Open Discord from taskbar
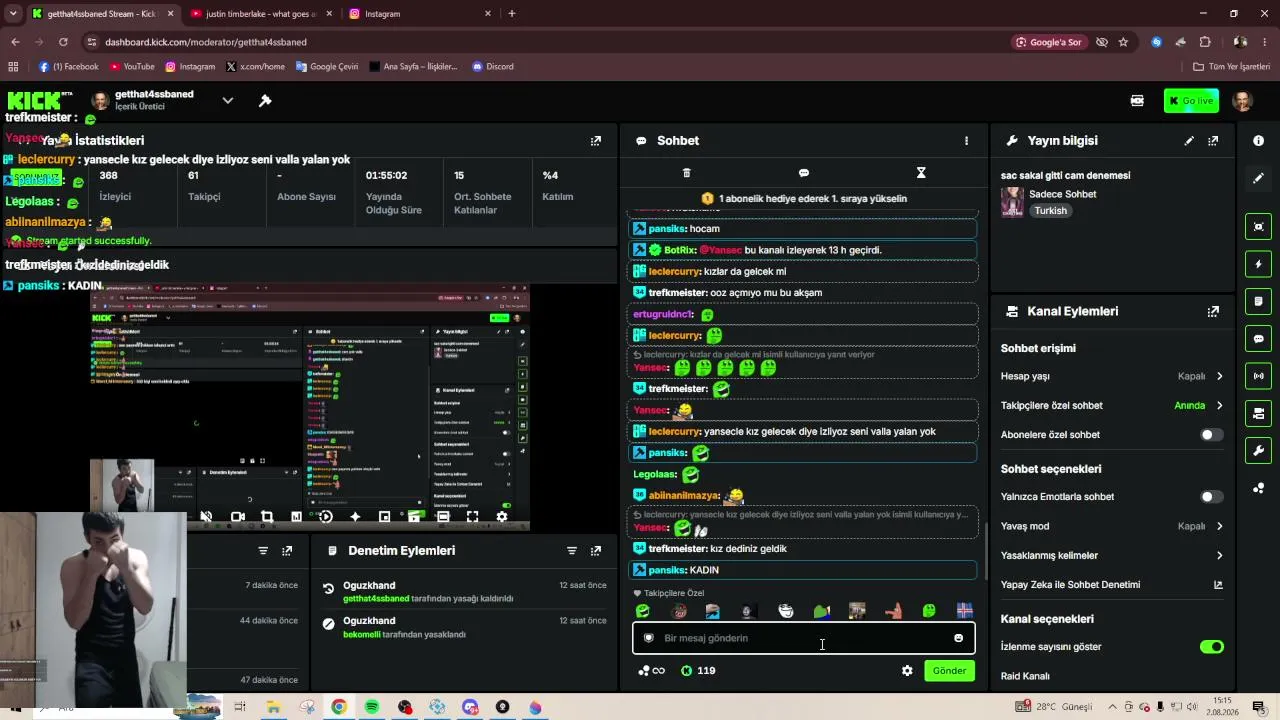The width and height of the screenshot is (1280, 720). point(470,707)
